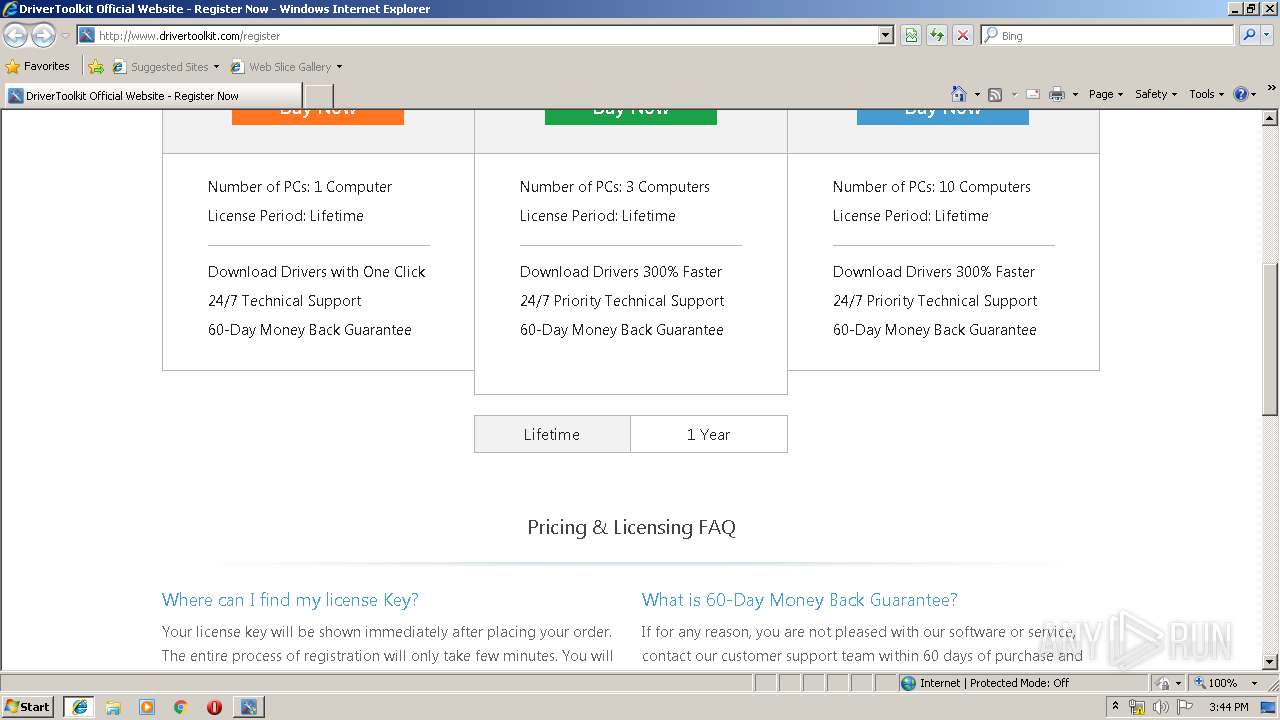Screen dimensions: 1280x720
Task: Click the Read Mail envelope icon
Action: coord(1033,94)
